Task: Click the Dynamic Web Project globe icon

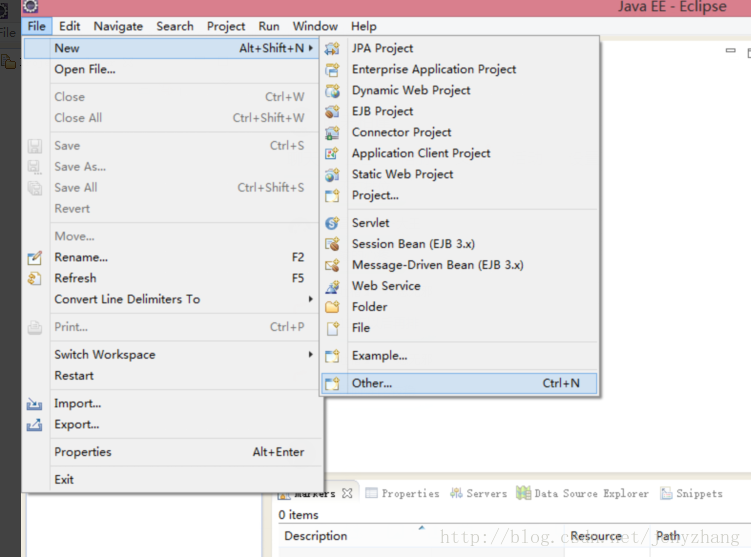Action: point(332,91)
